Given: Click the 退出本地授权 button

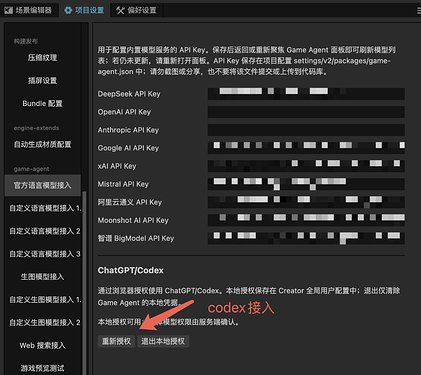Looking at the screenshot, I should click(163, 341).
